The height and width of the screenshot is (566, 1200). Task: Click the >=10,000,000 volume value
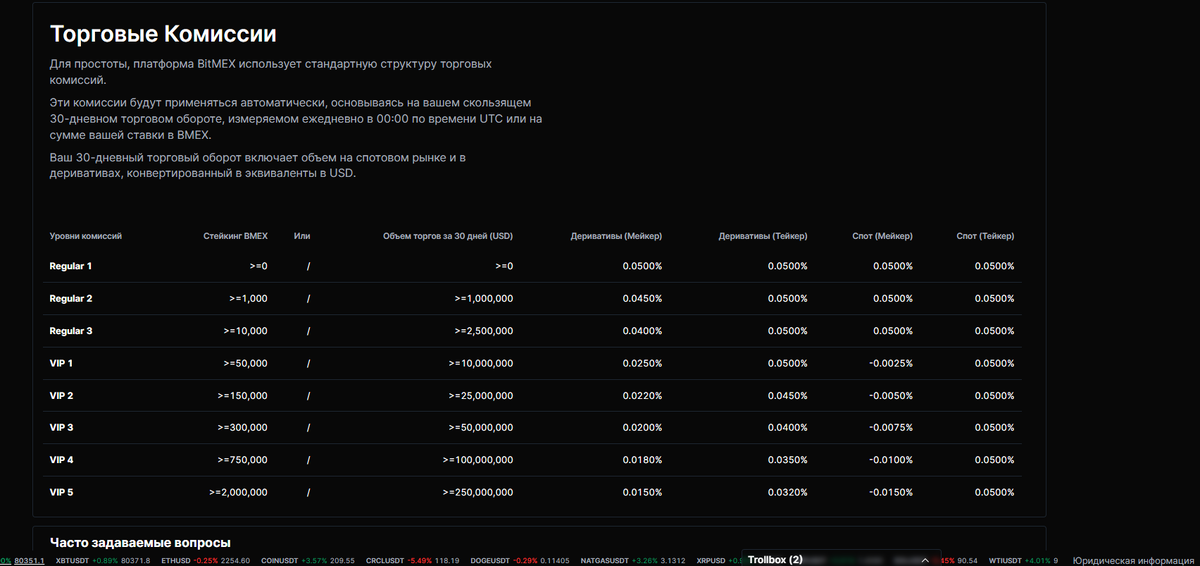coord(481,363)
